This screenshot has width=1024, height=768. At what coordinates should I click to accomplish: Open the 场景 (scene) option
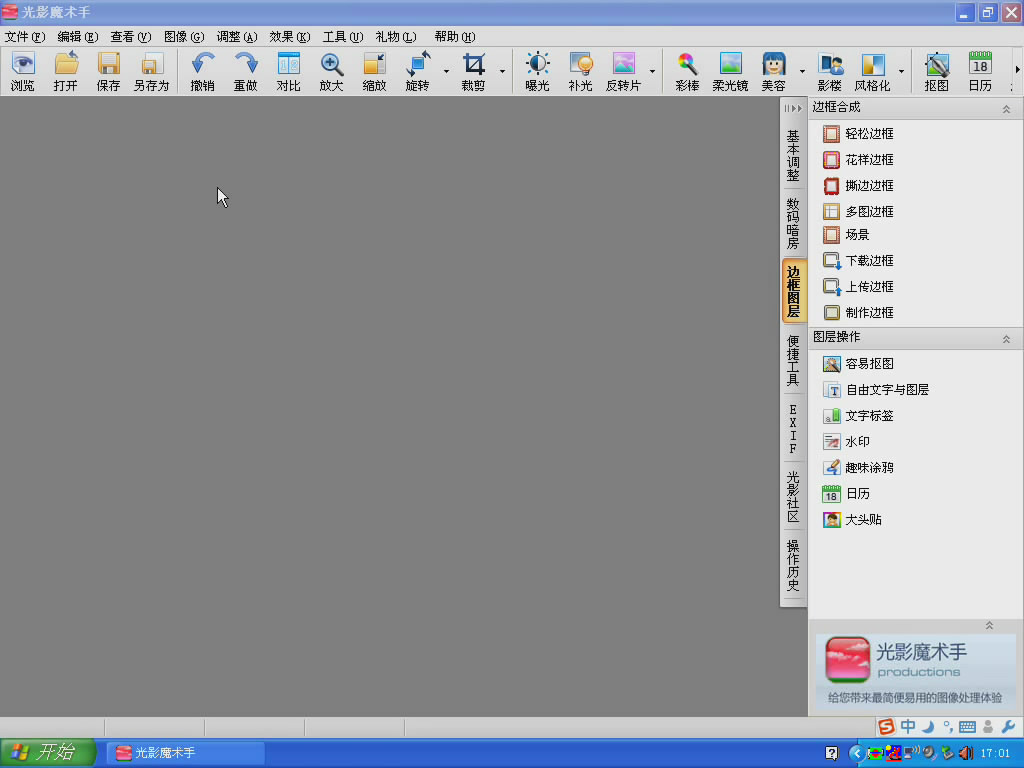pyautogui.click(x=846, y=235)
